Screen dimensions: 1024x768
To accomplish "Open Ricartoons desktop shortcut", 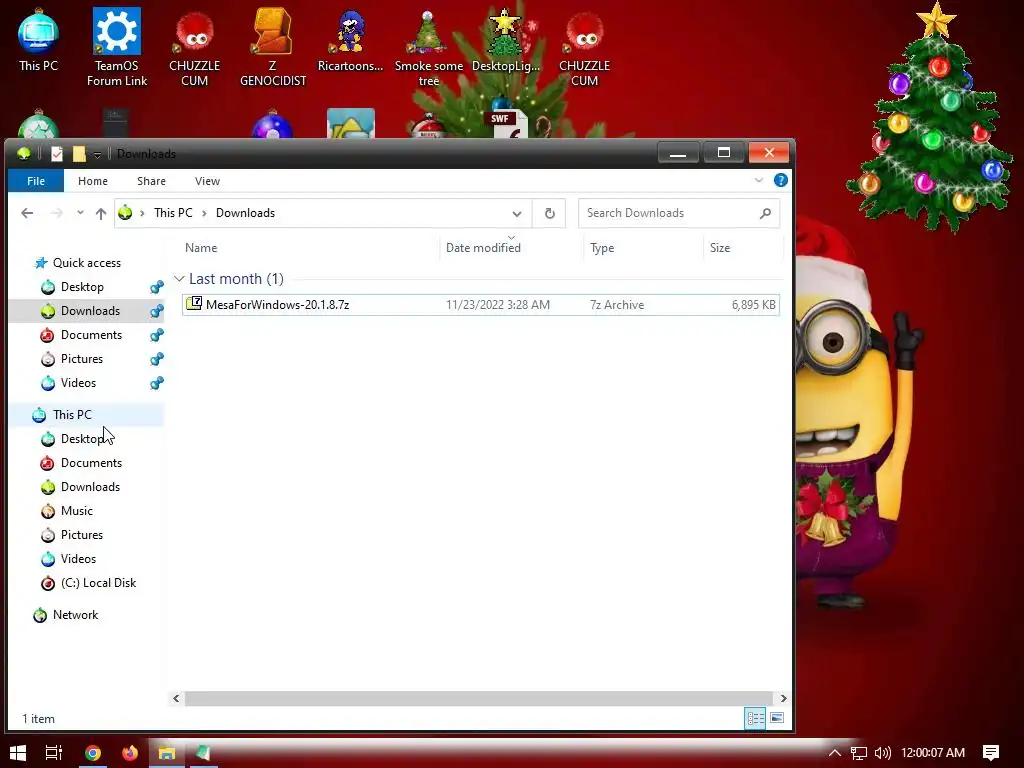I will coord(350,40).
